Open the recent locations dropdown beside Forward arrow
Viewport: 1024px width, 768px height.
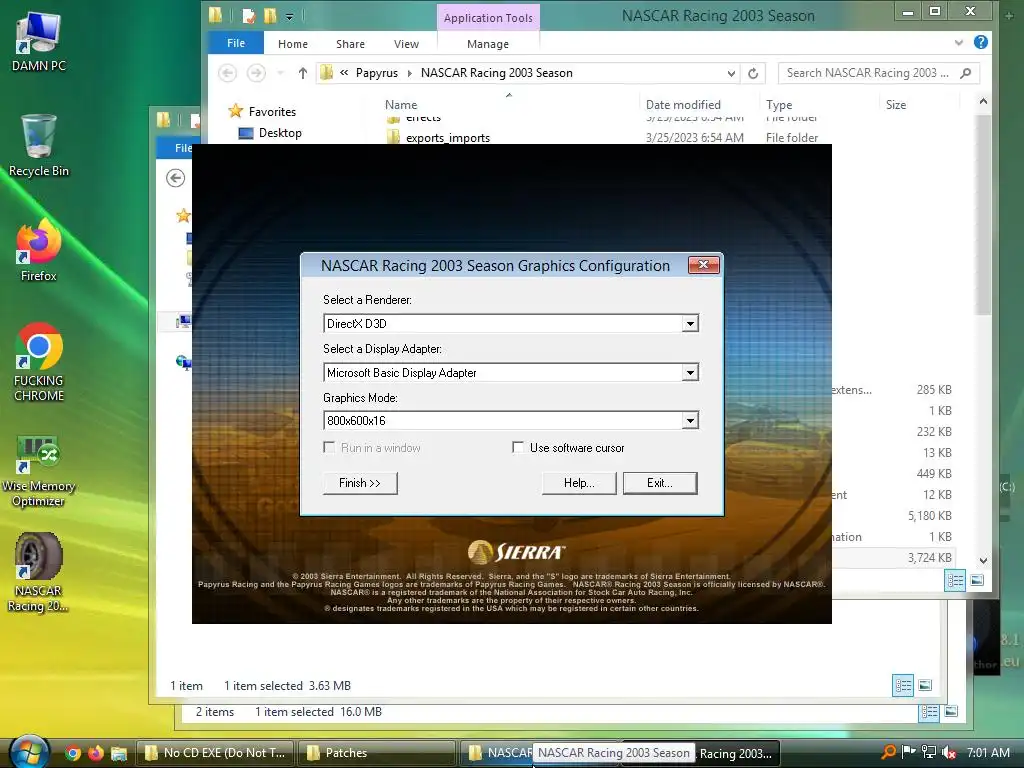280,73
